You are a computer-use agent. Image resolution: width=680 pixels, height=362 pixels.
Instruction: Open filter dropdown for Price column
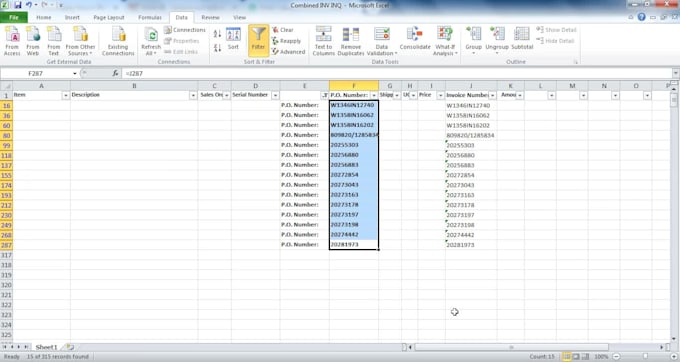[440, 95]
